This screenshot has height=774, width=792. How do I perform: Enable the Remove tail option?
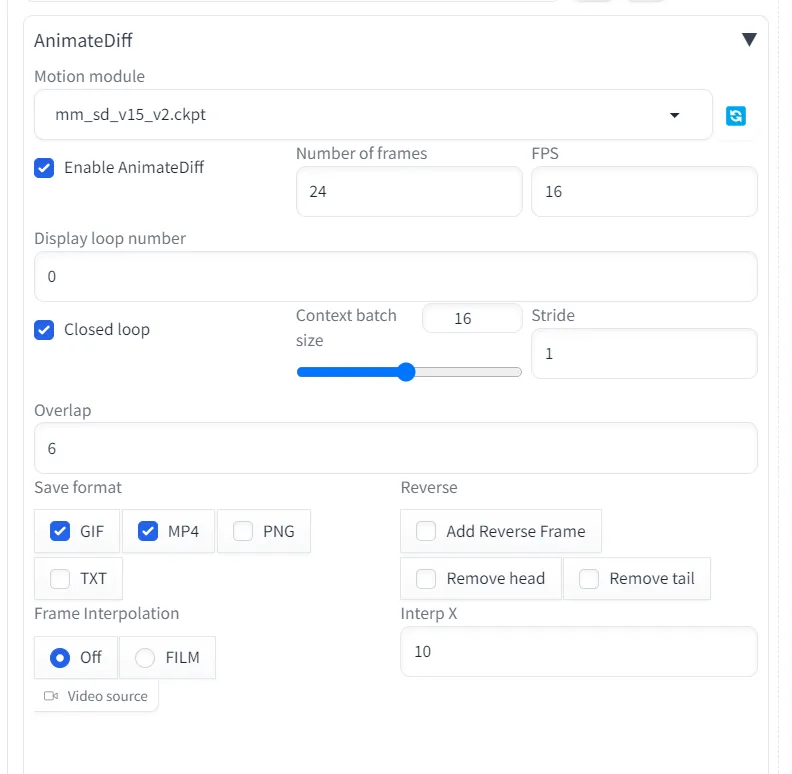tap(589, 578)
